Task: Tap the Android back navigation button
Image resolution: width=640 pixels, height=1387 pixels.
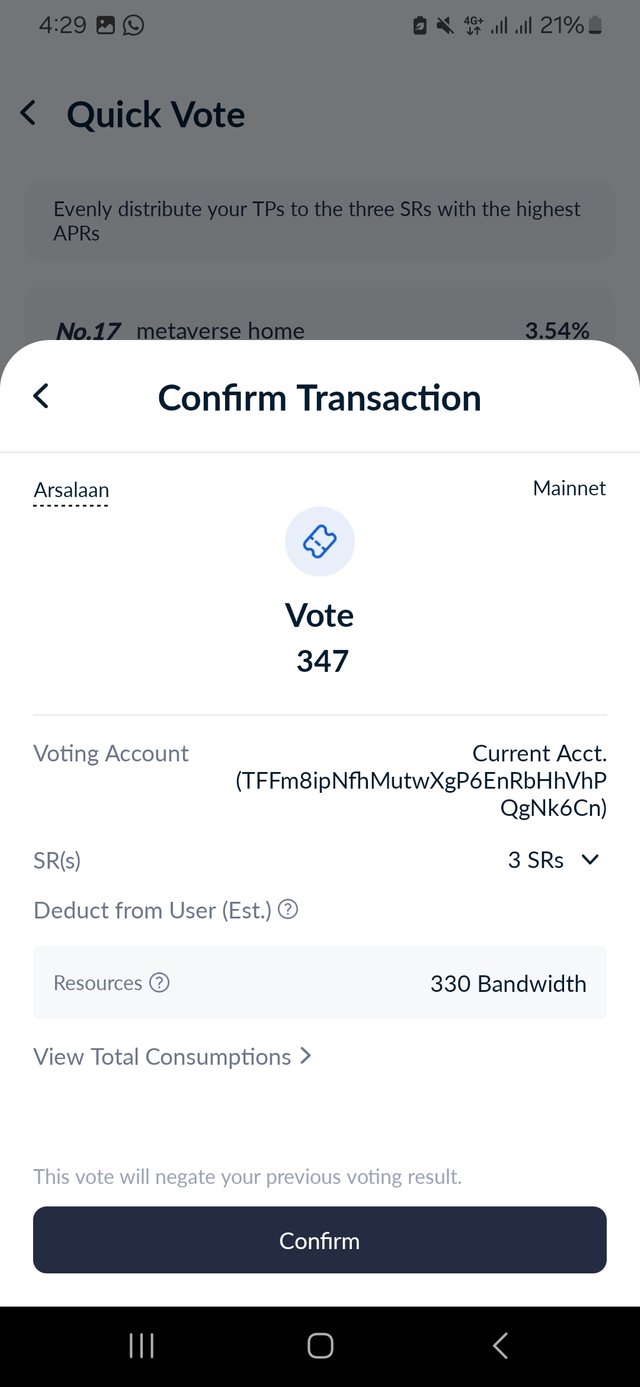Action: [x=500, y=1346]
